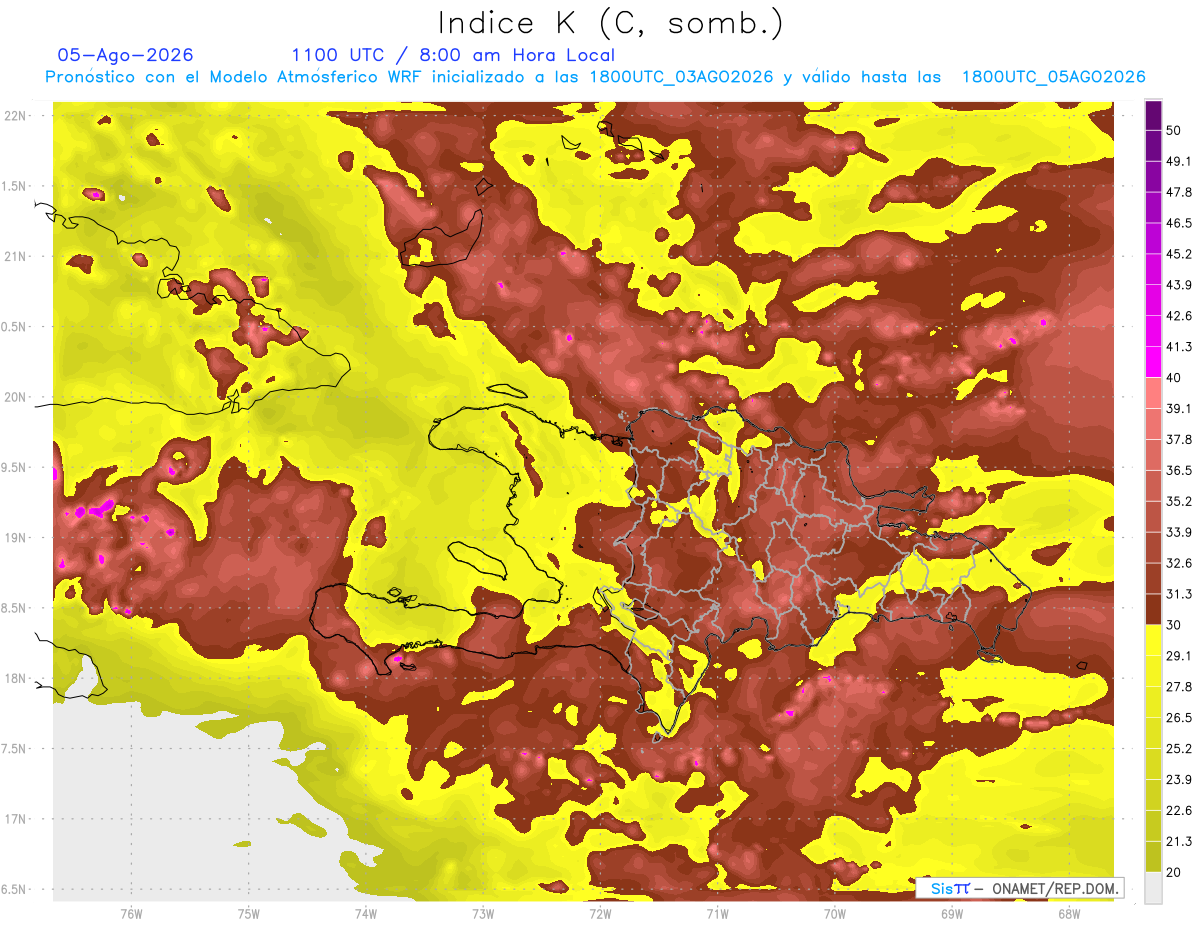Click the valid-until timestamp "1800UTC_05AGO2026"
This screenshot has height=927, width=1200.
click(x=1053, y=77)
